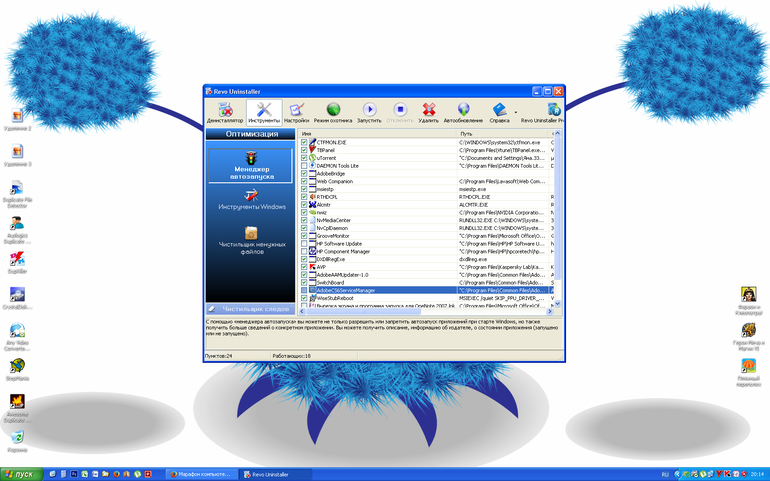Toggle the AVP startup checkbox

pos(304,267)
